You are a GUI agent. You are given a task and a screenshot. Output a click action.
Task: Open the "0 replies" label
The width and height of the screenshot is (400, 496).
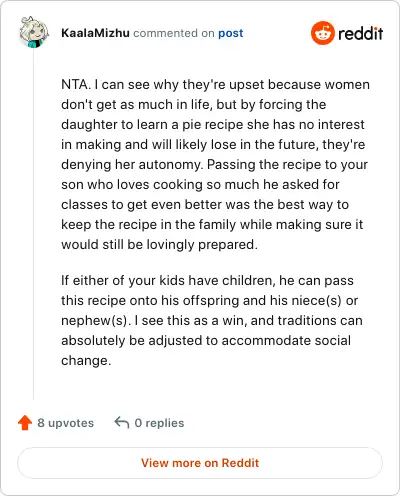tap(159, 423)
